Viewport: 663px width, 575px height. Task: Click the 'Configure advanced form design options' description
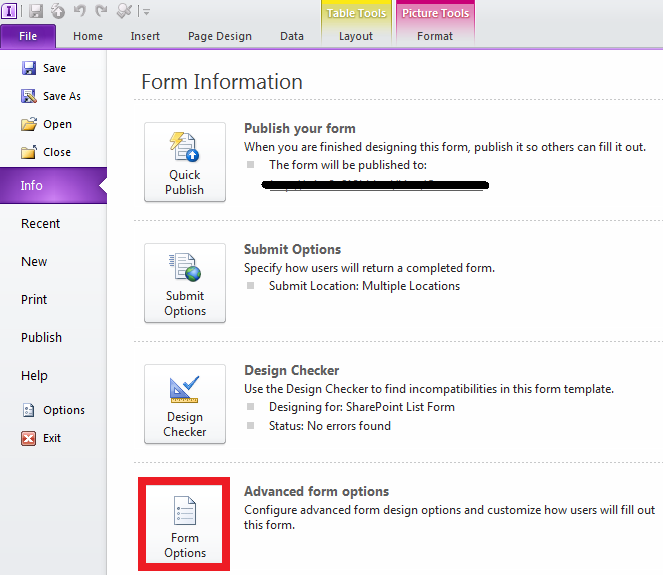click(x=449, y=518)
